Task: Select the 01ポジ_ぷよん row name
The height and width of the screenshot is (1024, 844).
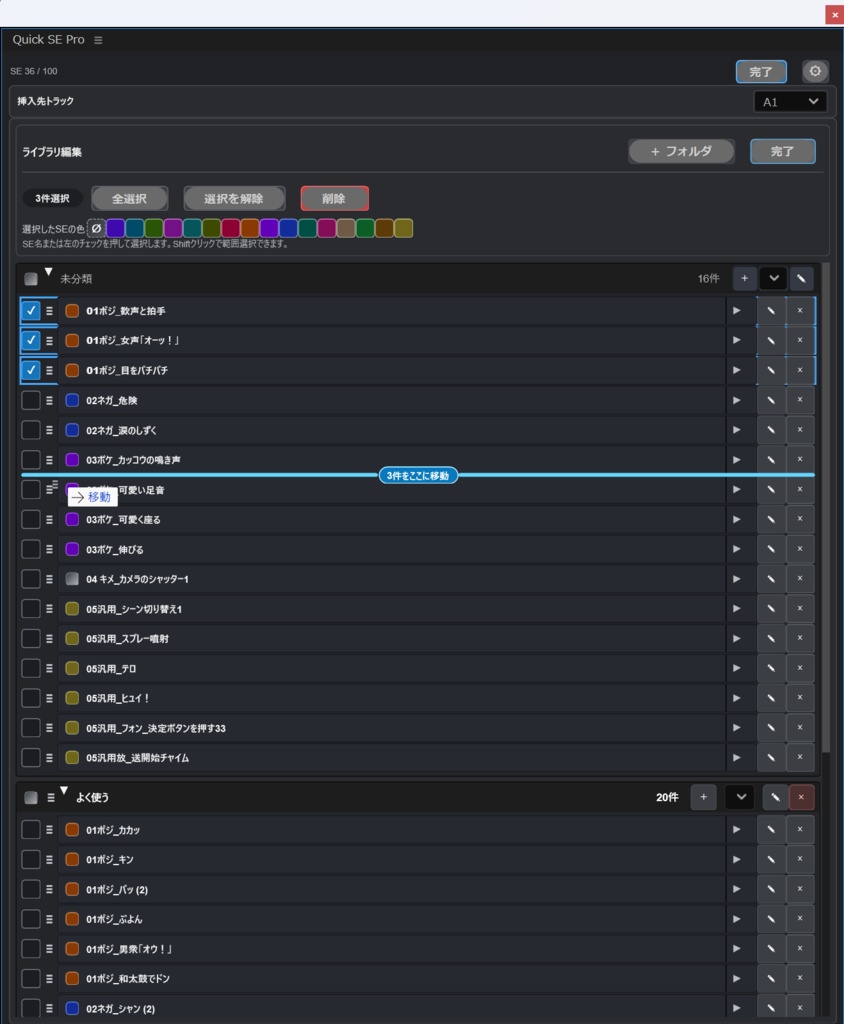Action: tap(114, 919)
